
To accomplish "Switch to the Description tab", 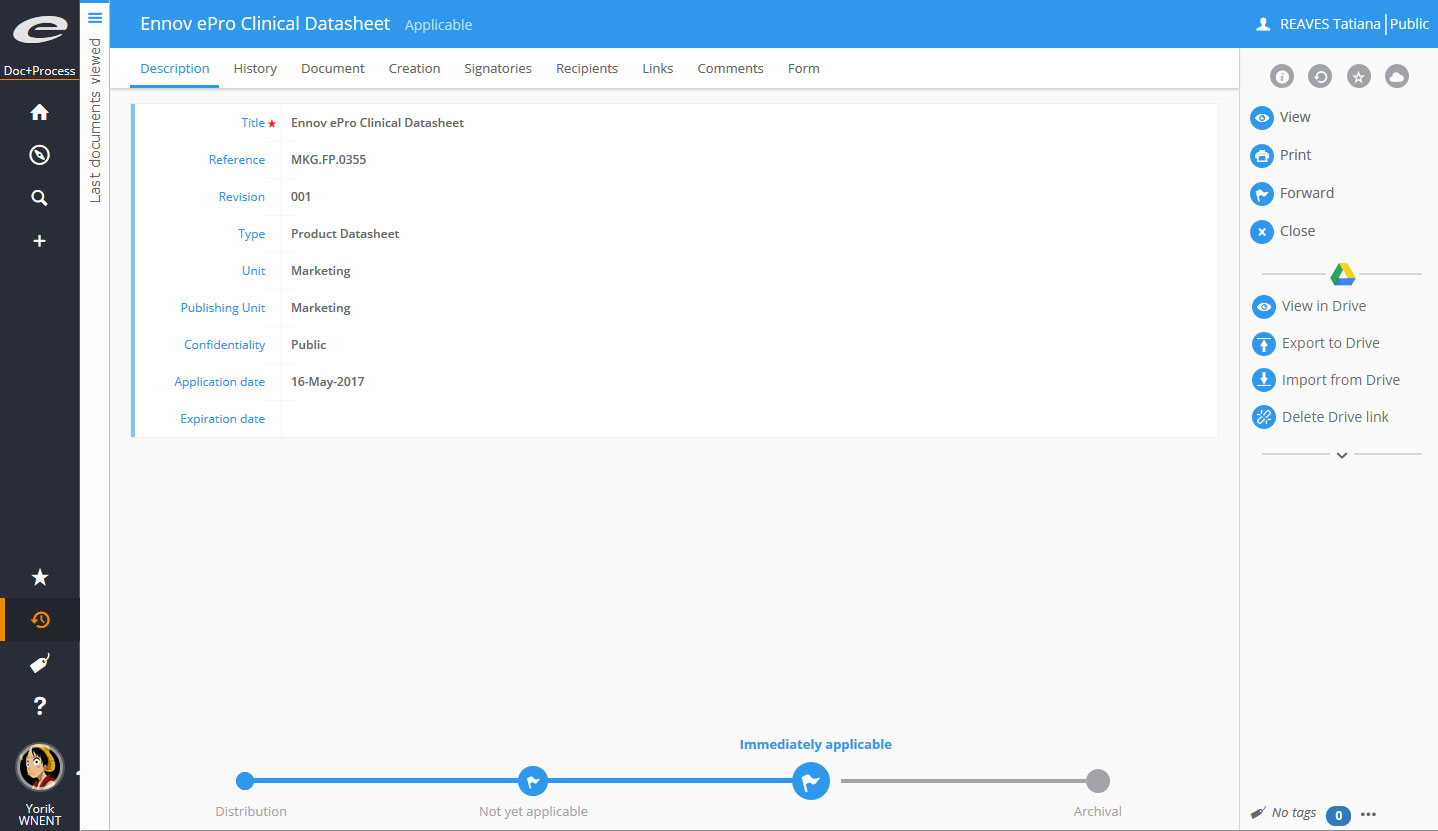I will [x=175, y=69].
